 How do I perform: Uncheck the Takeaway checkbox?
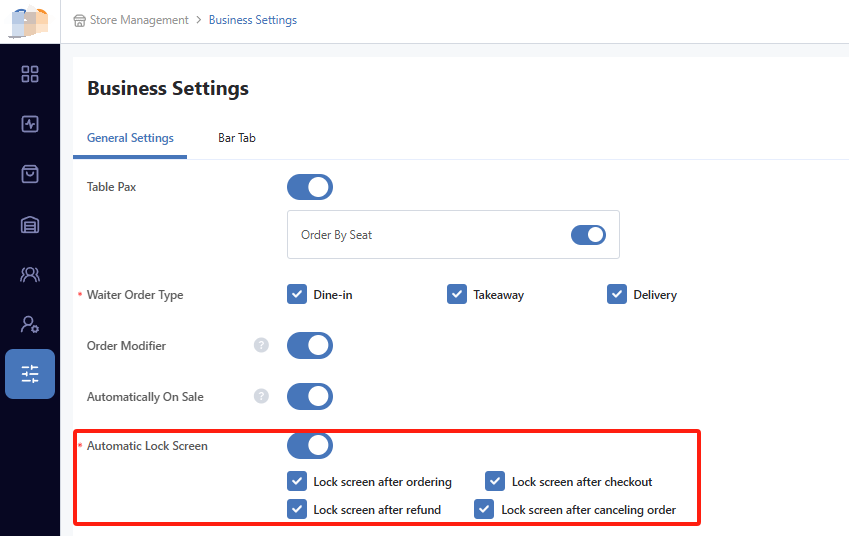pyautogui.click(x=456, y=294)
